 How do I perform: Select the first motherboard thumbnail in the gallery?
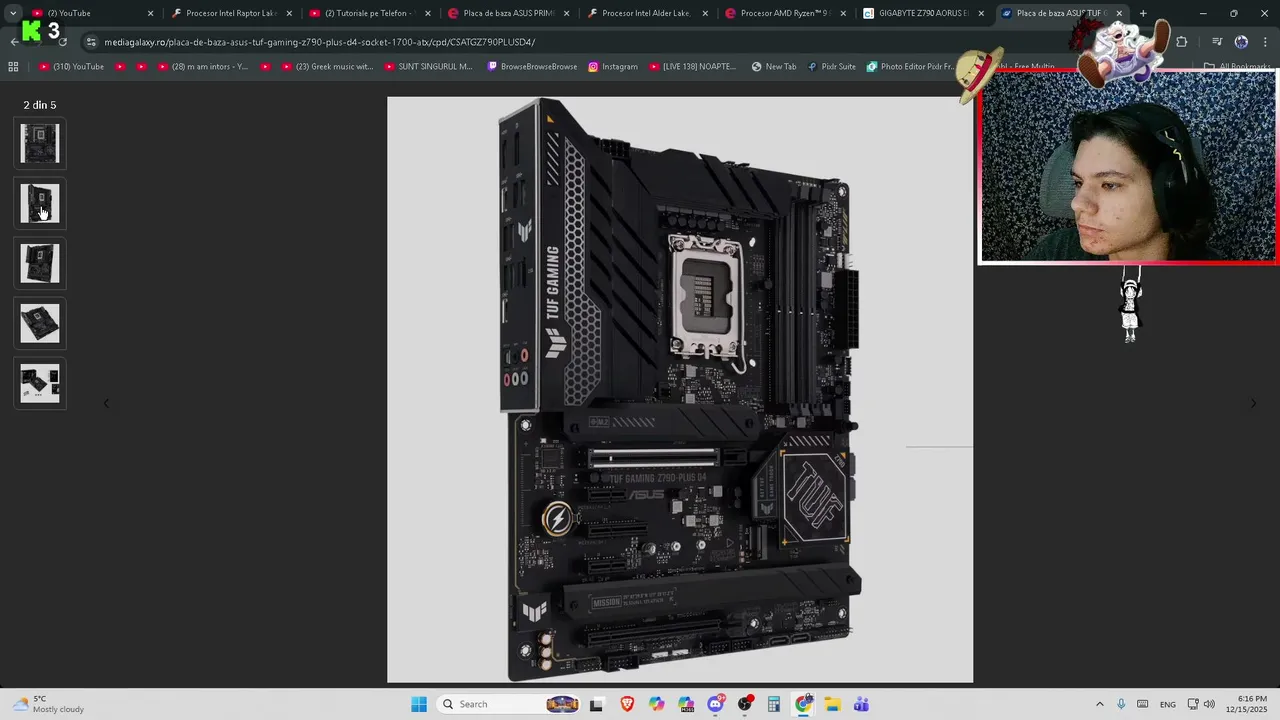(40, 144)
